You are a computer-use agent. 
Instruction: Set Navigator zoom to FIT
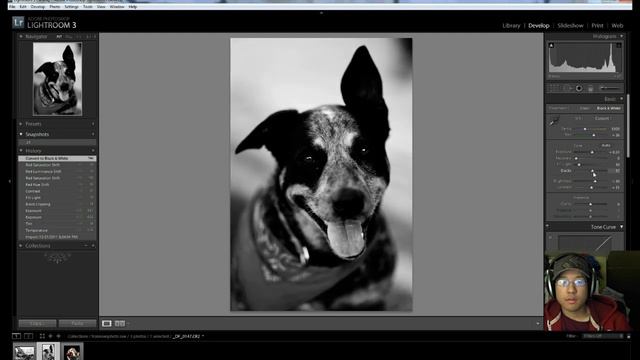tap(59, 36)
